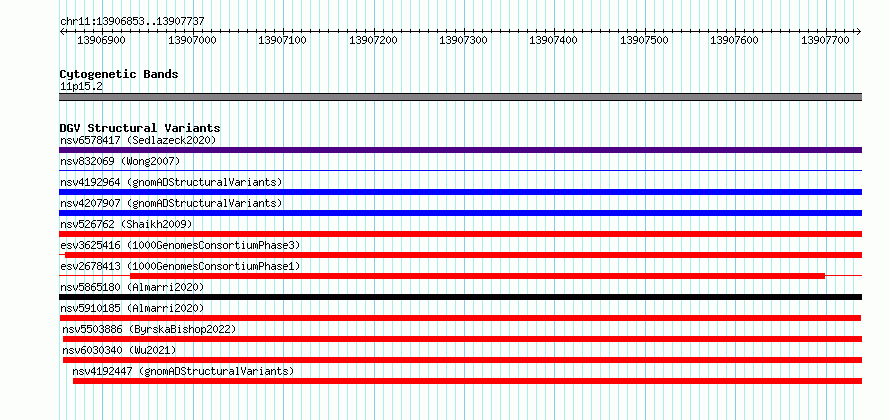Select the blue bar under nsv4192964

(460, 192)
